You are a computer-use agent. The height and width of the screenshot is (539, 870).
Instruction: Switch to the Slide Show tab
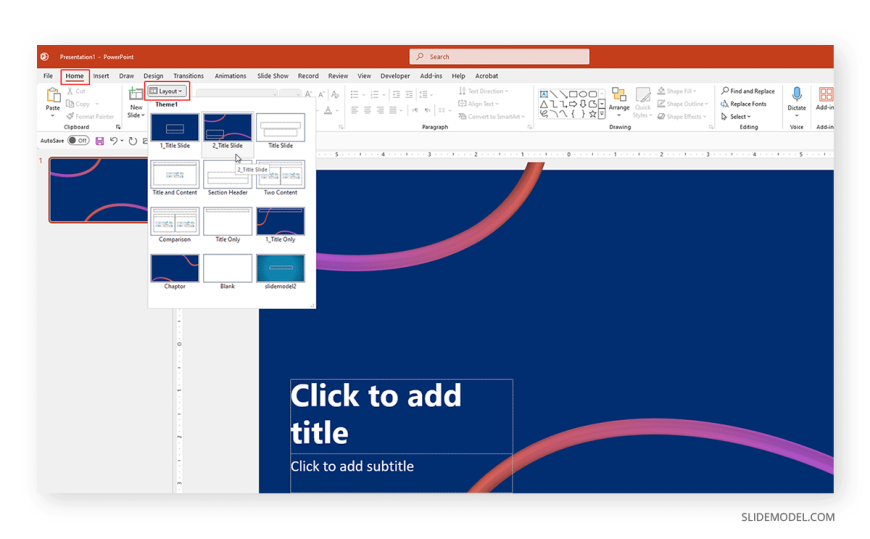(273, 76)
